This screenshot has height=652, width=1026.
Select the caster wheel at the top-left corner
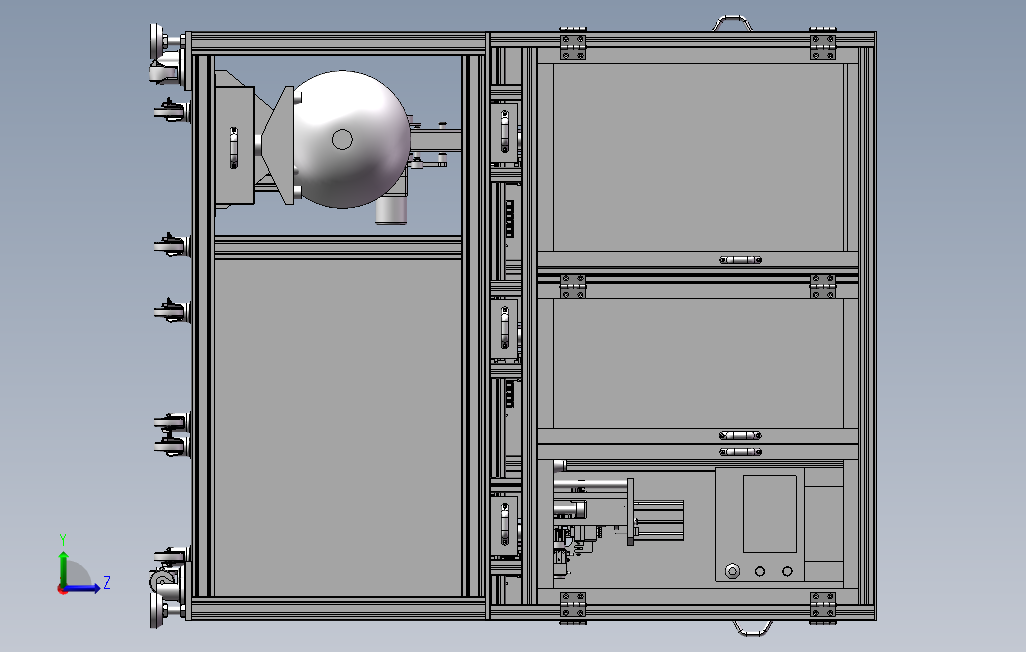164,71
